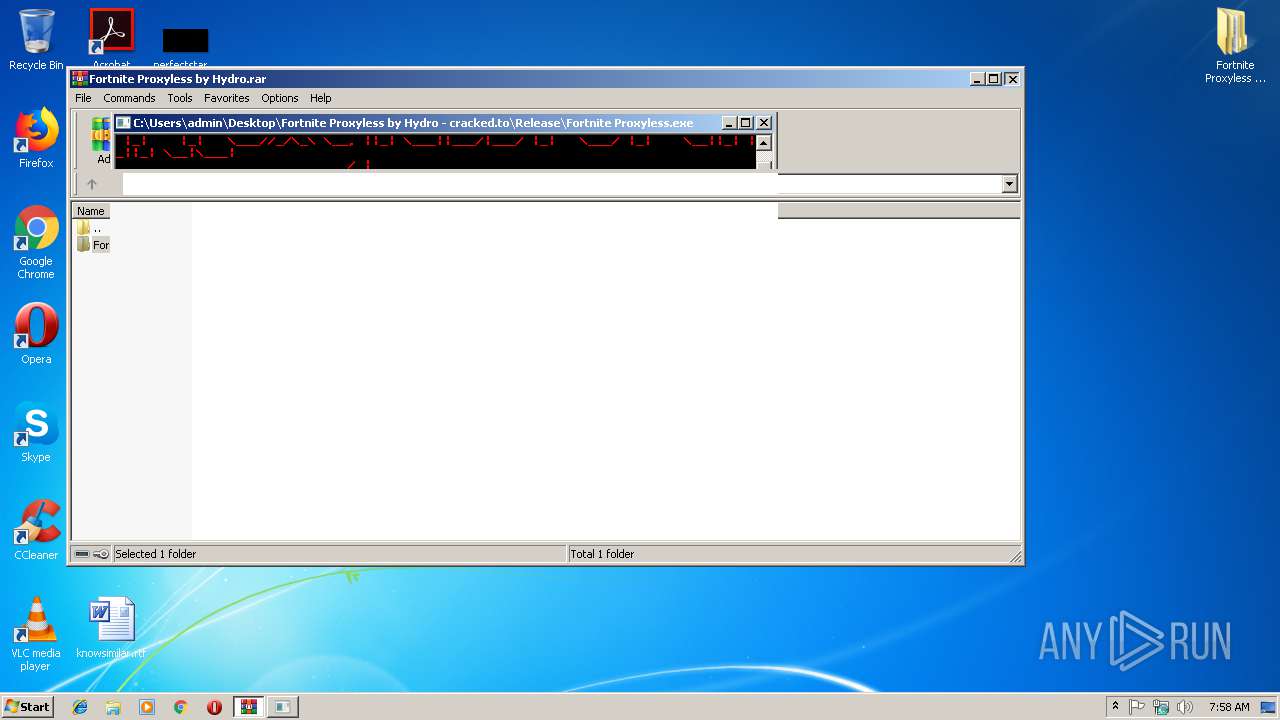Viewport: 1280px width, 720px height.
Task: Open the Recycle Bin desktop icon
Action: (36, 39)
